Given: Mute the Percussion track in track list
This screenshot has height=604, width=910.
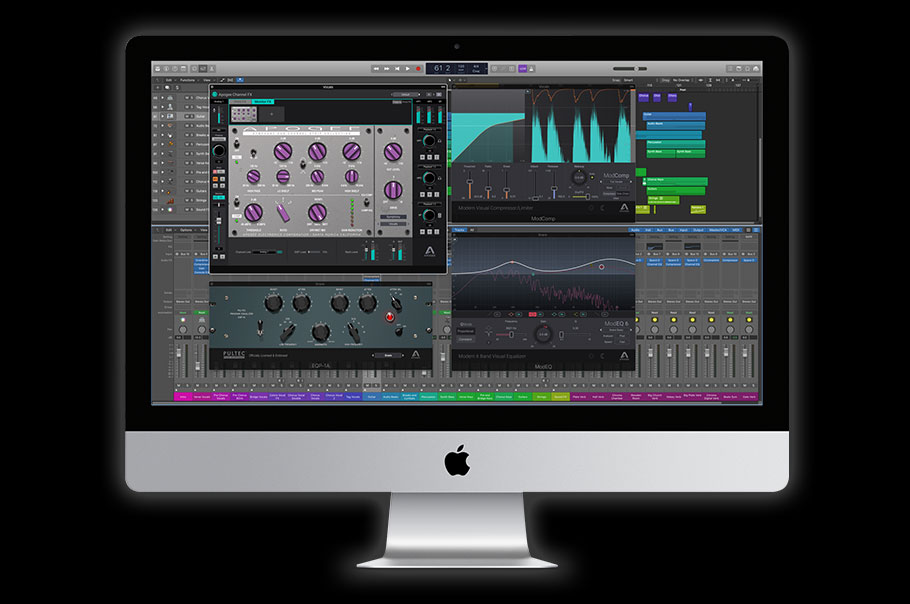Looking at the screenshot, I should (x=186, y=144).
